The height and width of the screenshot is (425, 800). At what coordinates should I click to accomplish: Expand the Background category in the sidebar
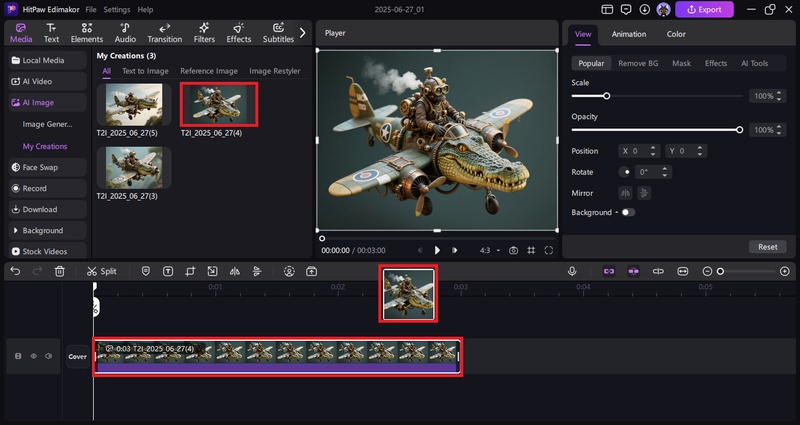[x=43, y=230]
